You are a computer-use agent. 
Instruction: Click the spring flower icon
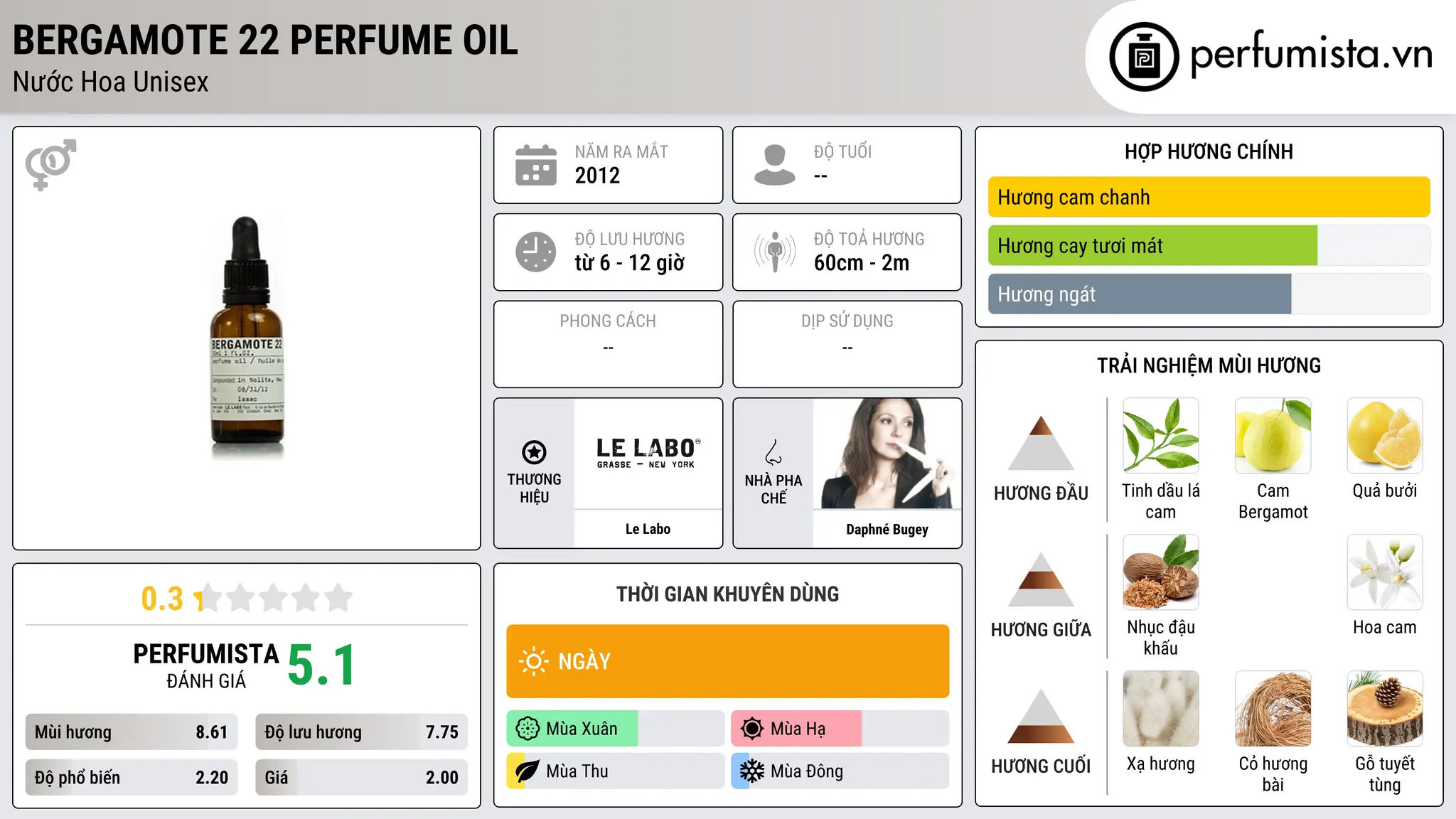528,729
